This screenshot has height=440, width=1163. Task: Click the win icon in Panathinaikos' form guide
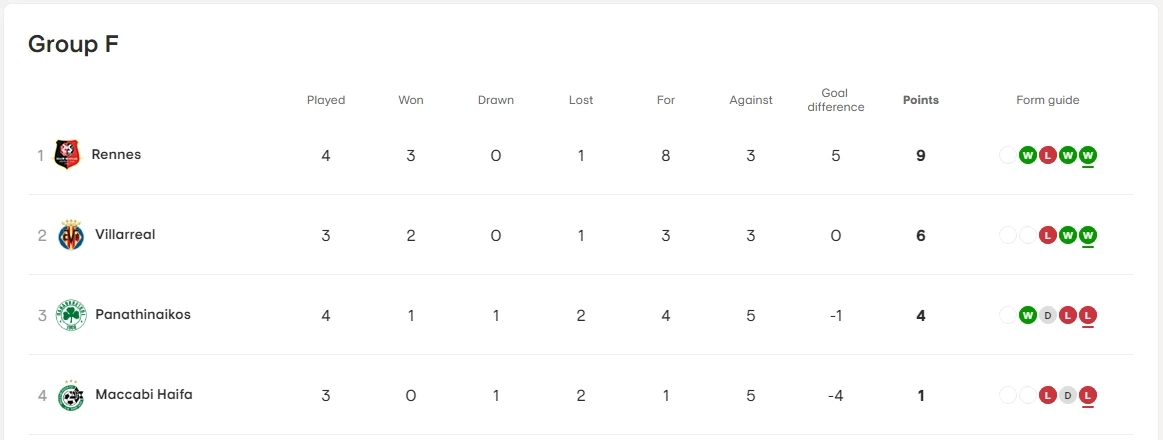pos(1027,315)
